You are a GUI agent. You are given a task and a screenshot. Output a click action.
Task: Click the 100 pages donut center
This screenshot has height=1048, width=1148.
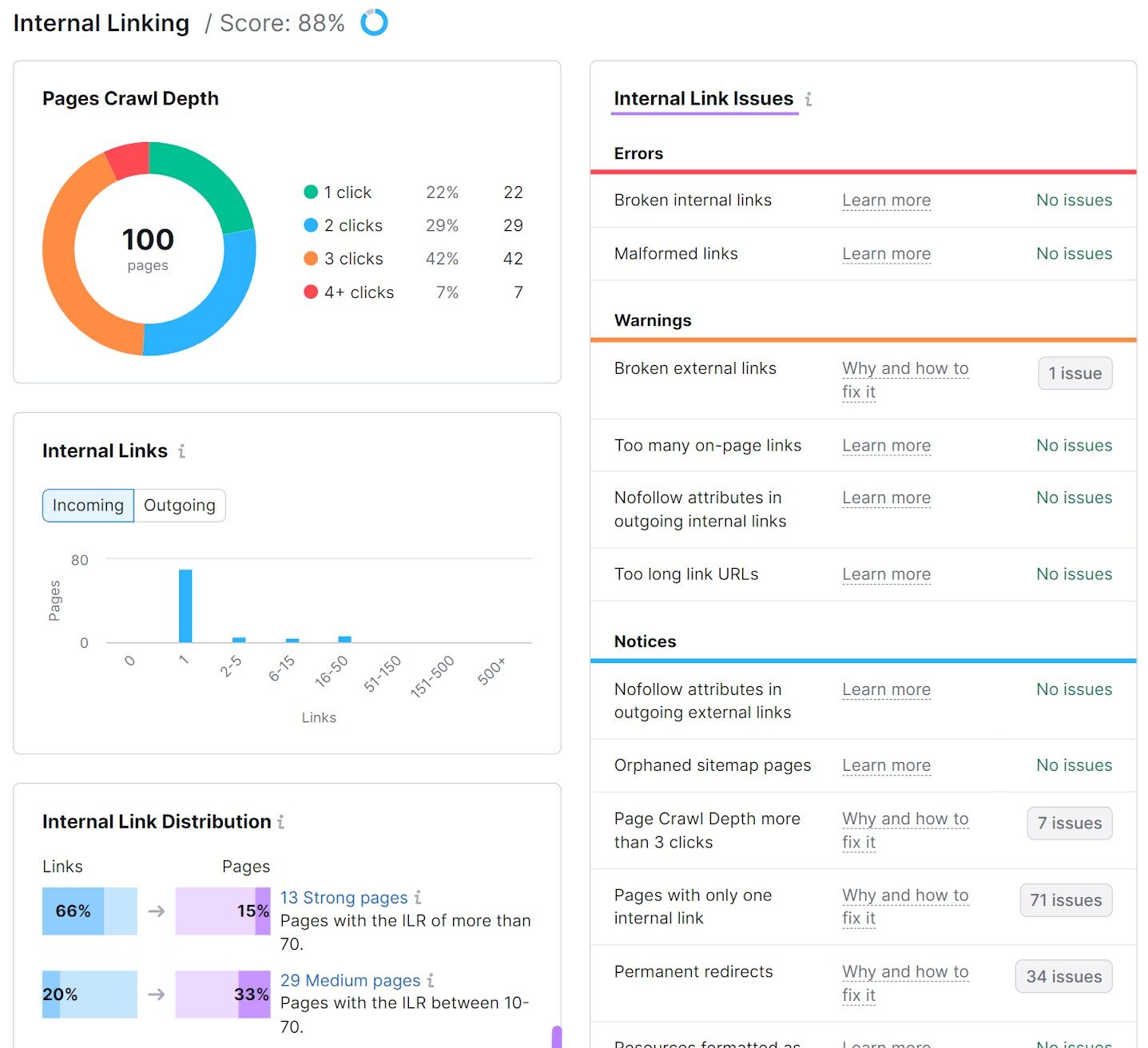point(149,248)
